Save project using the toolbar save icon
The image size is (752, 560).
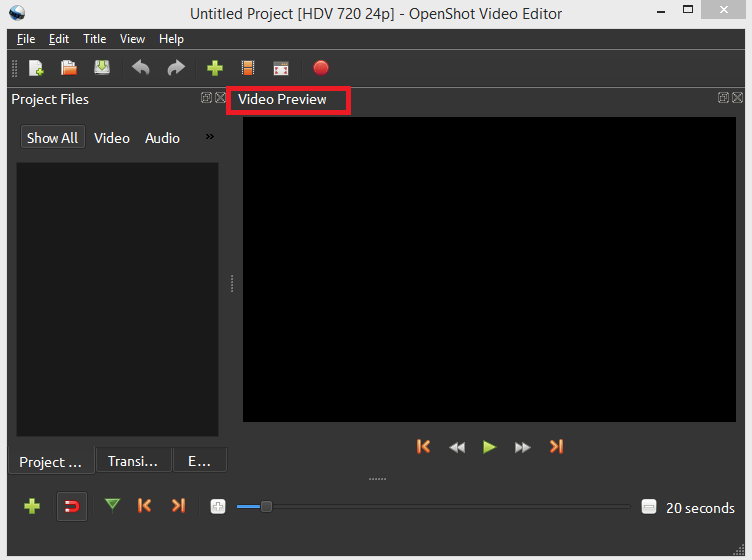pos(102,68)
